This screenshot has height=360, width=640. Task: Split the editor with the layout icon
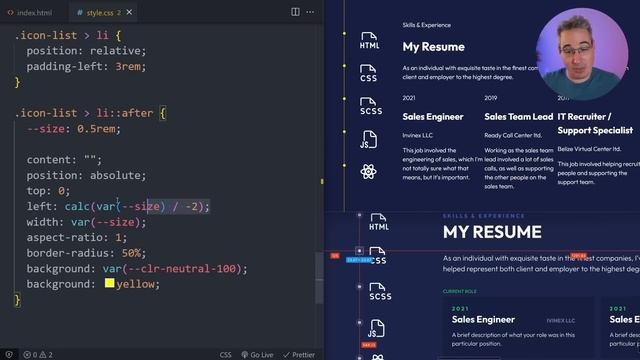pyautogui.click(x=295, y=12)
